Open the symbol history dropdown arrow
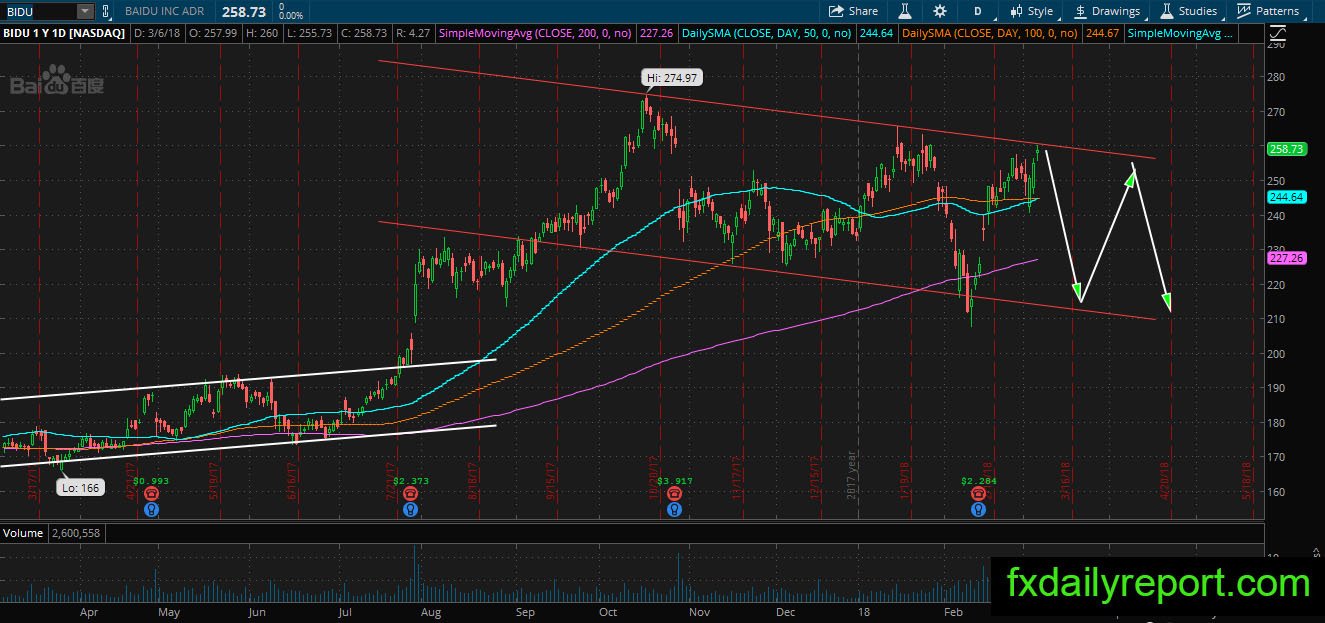Viewport: 1325px width, 623px height. pos(84,11)
